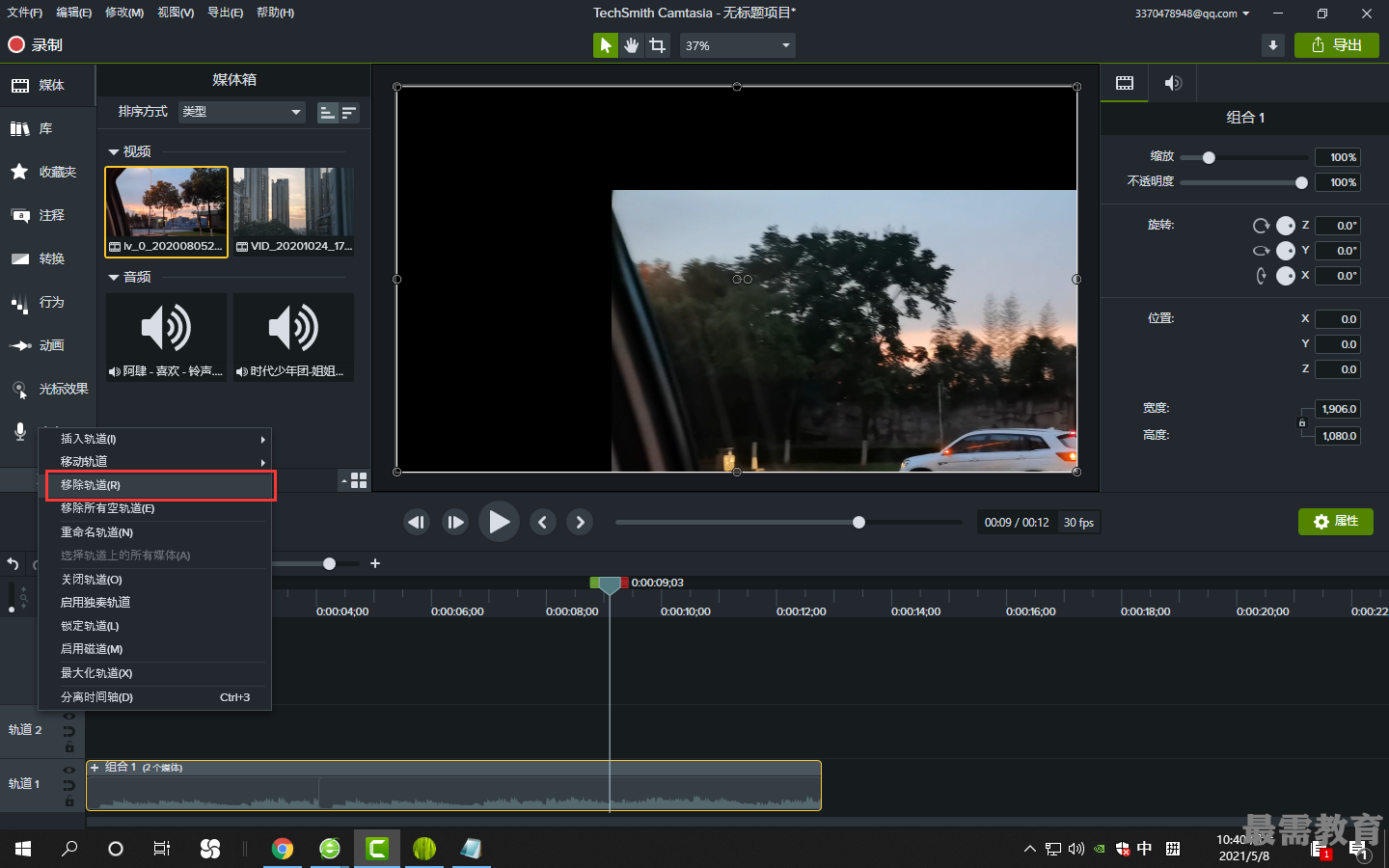Expand the 移动轨道 submenu
The height and width of the screenshot is (868, 1389).
point(154,462)
